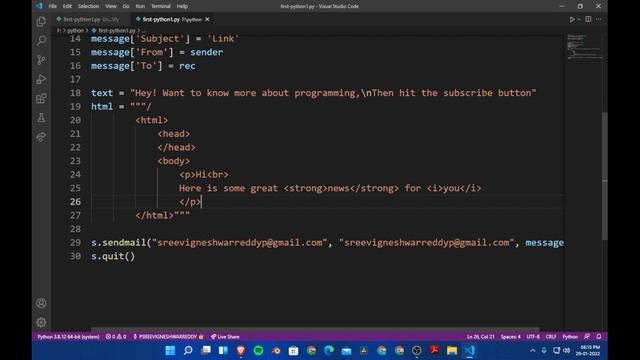
Task: Open the Selection menu
Action: pos(88,6)
